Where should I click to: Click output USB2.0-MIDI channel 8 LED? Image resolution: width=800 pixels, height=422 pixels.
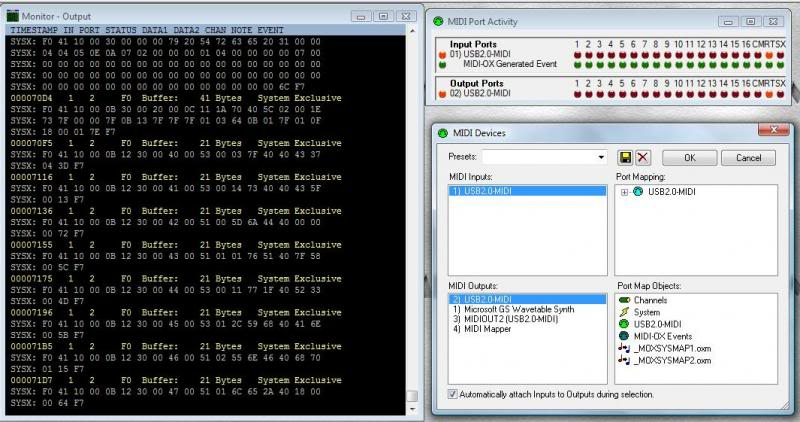tap(656, 94)
